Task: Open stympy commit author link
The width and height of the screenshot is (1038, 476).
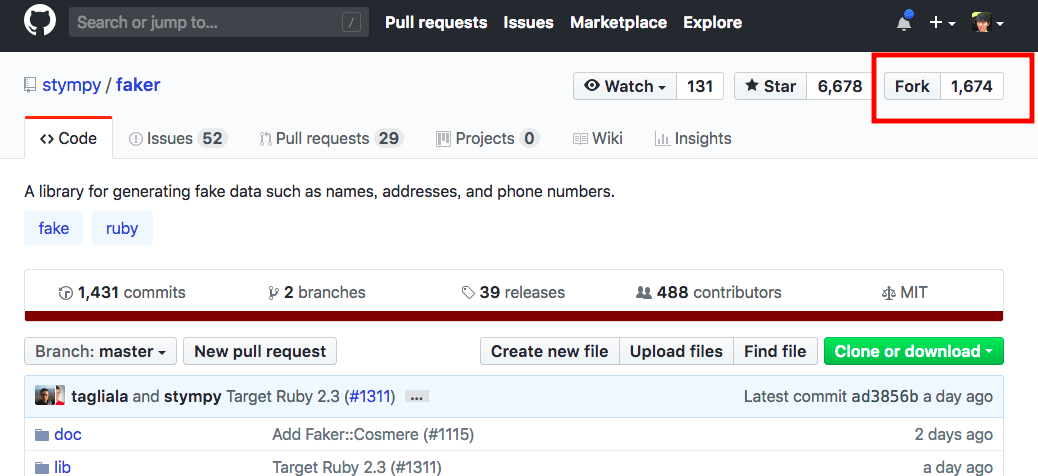Action: [x=193, y=397]
